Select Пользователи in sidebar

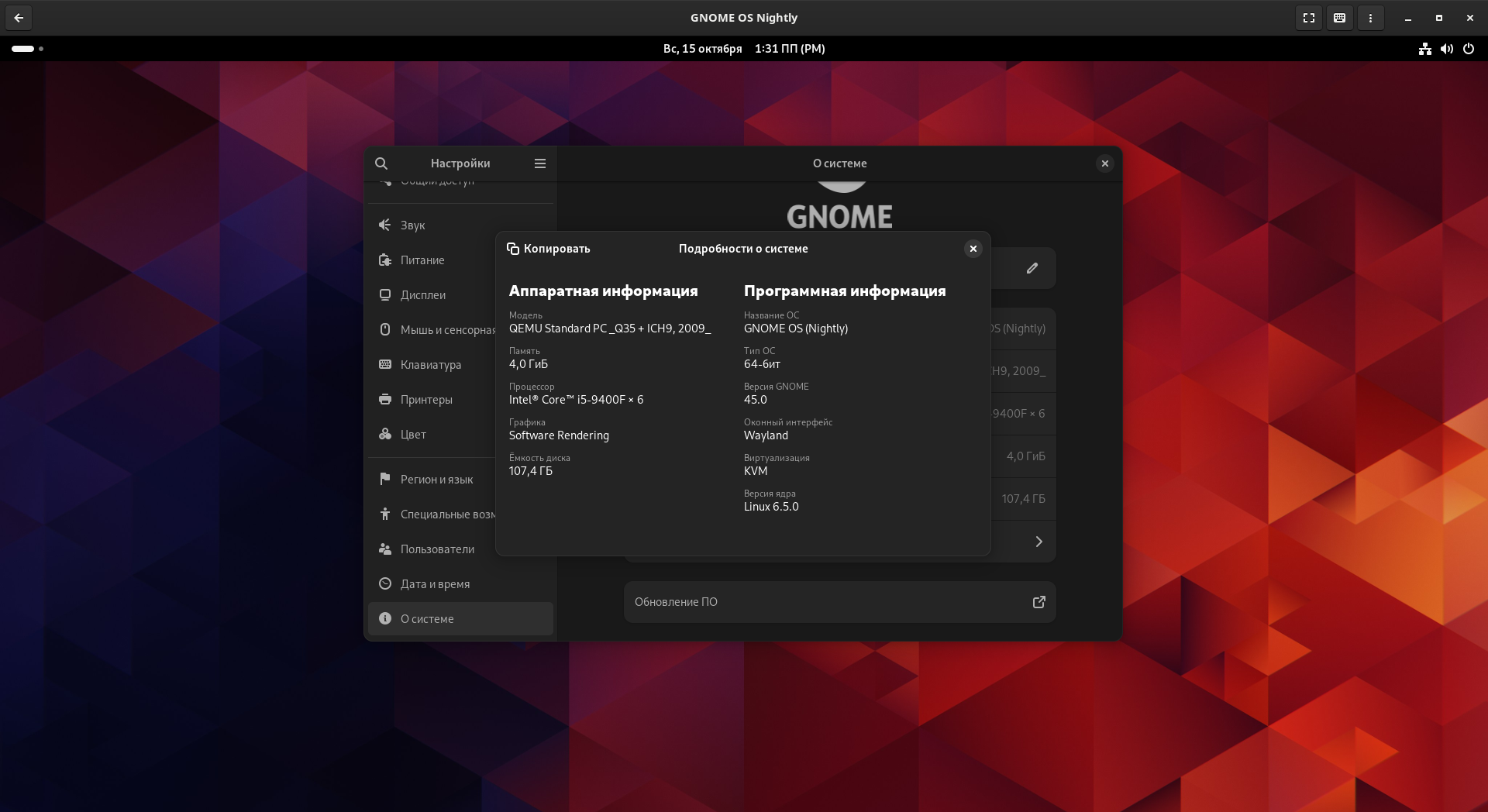[432, 549]
